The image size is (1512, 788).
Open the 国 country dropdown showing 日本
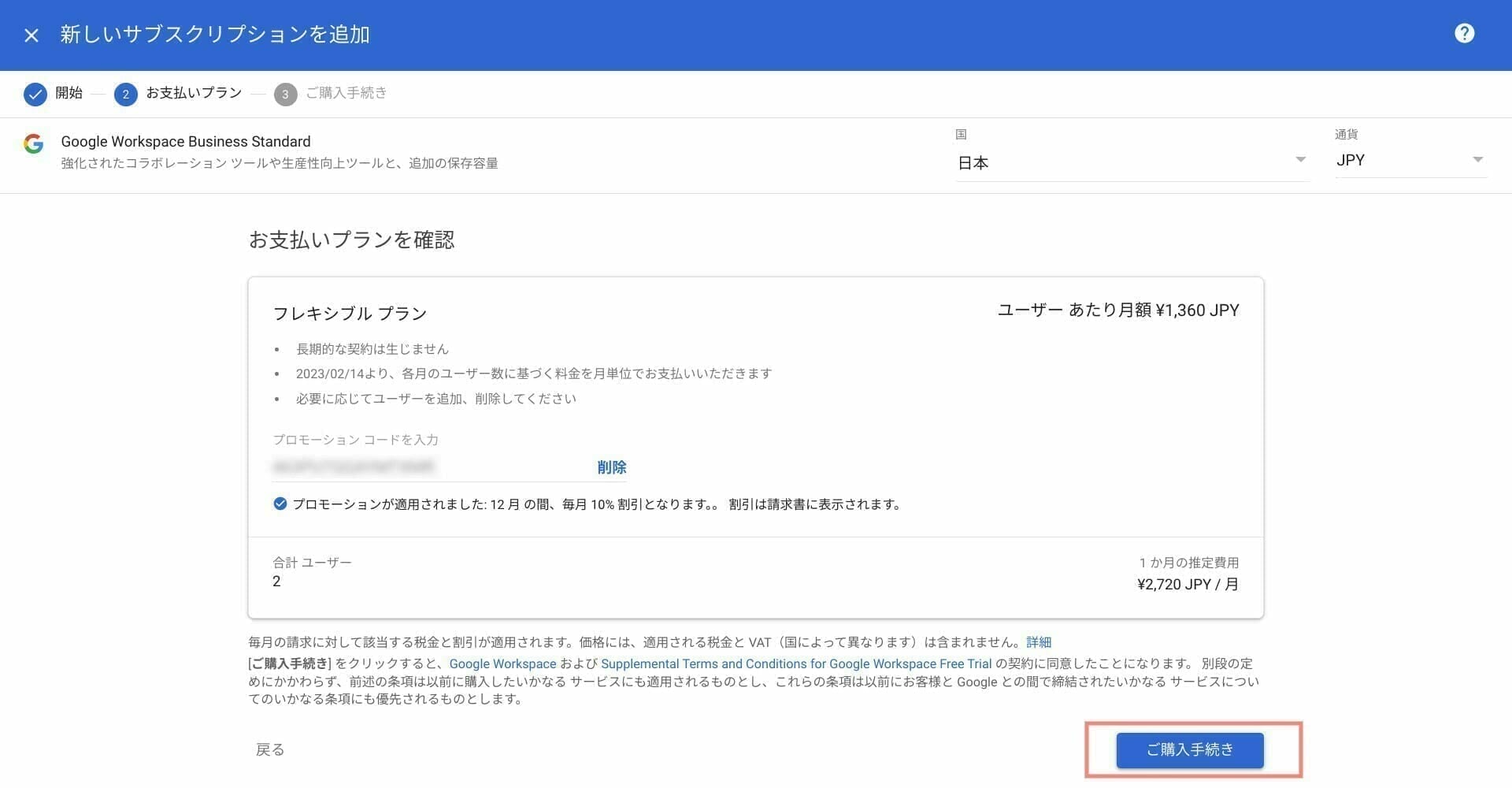[x=1132, y=162]
